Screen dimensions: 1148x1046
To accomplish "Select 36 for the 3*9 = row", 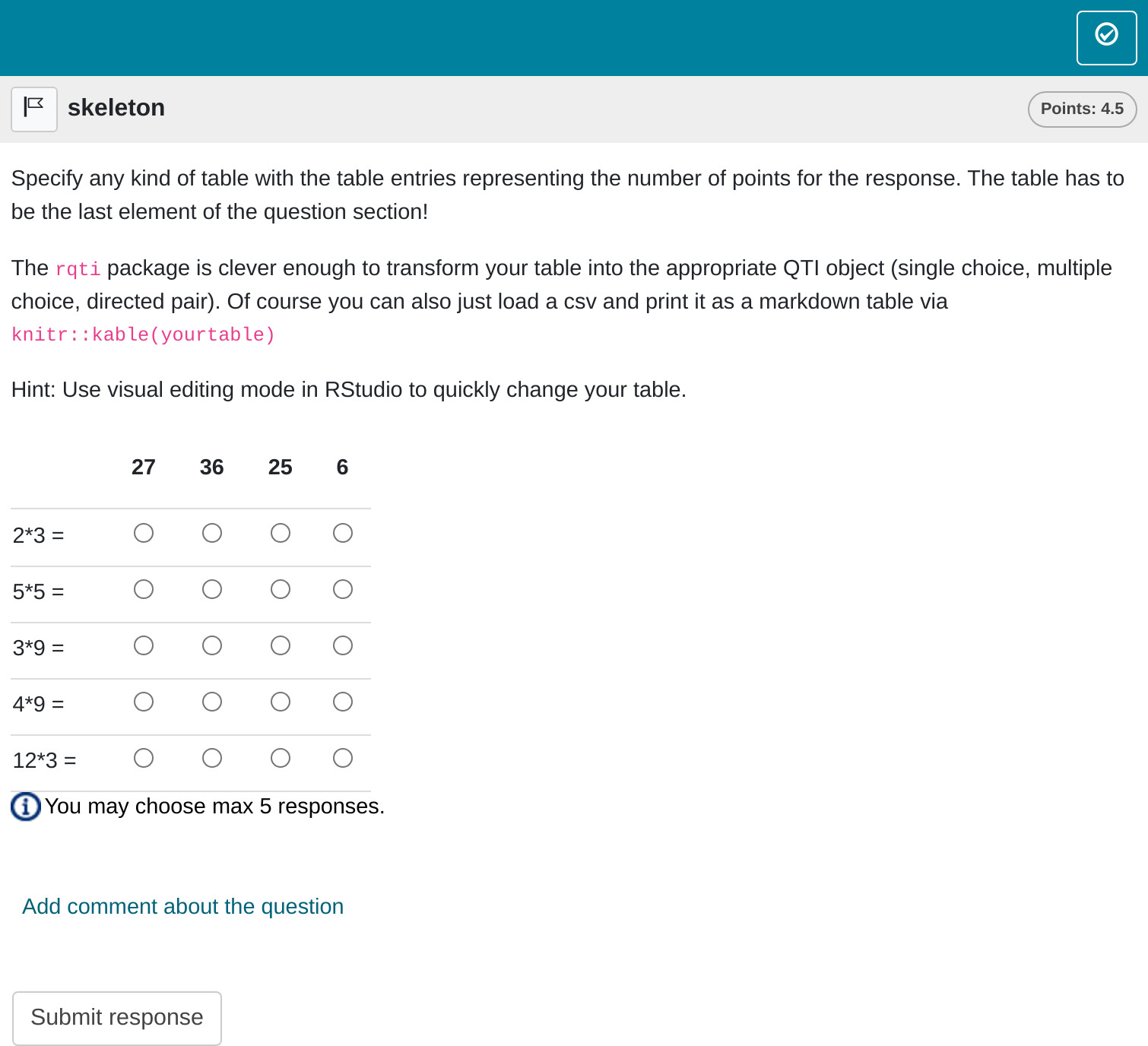I will tap(212, 645).
